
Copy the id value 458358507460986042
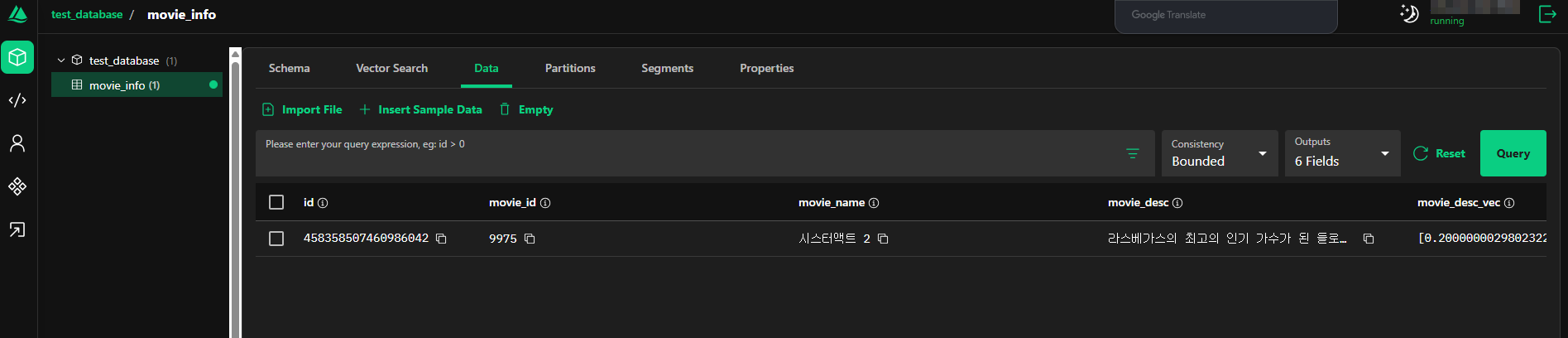tap(441, 239)
